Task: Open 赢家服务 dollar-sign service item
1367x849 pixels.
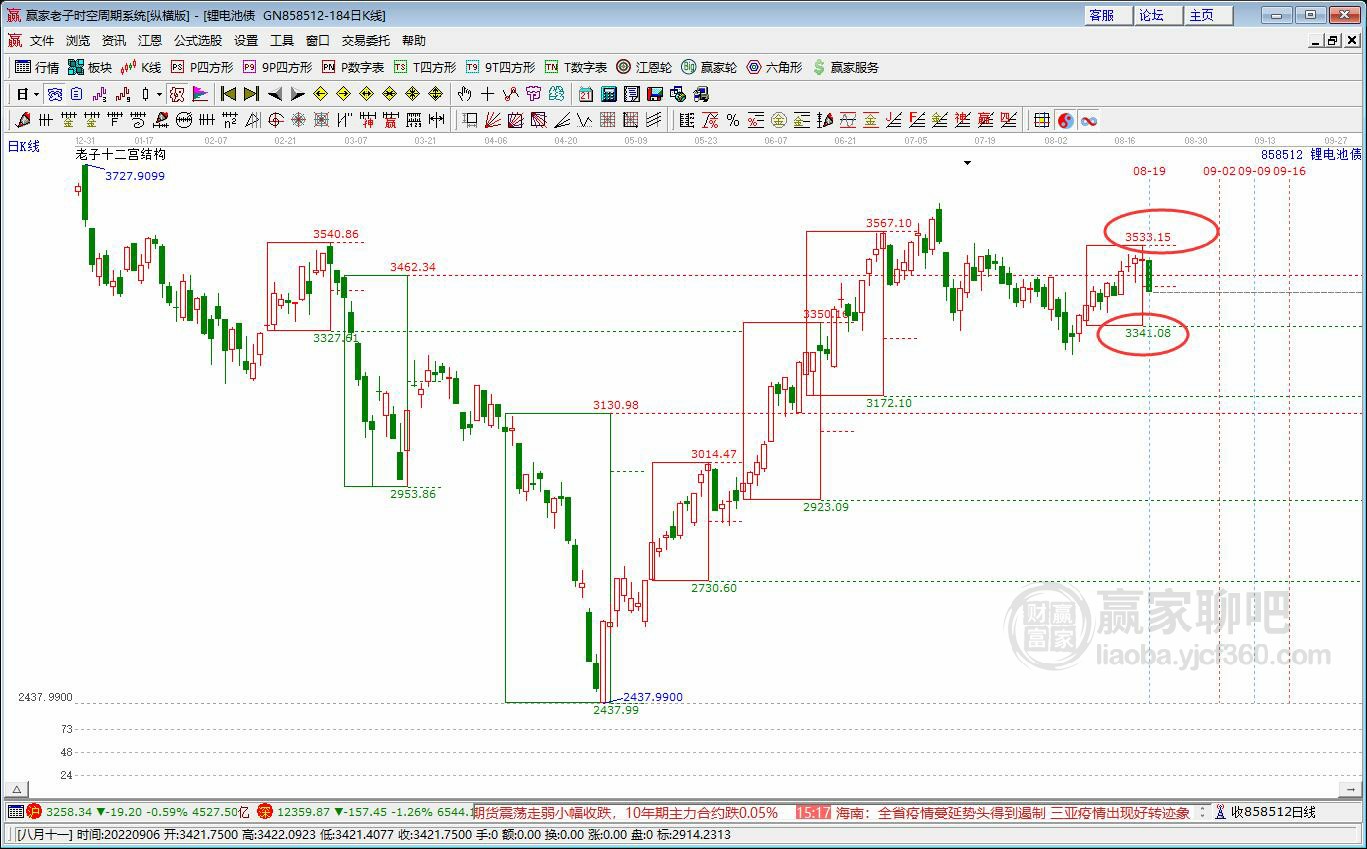Action: click(846, 67)
